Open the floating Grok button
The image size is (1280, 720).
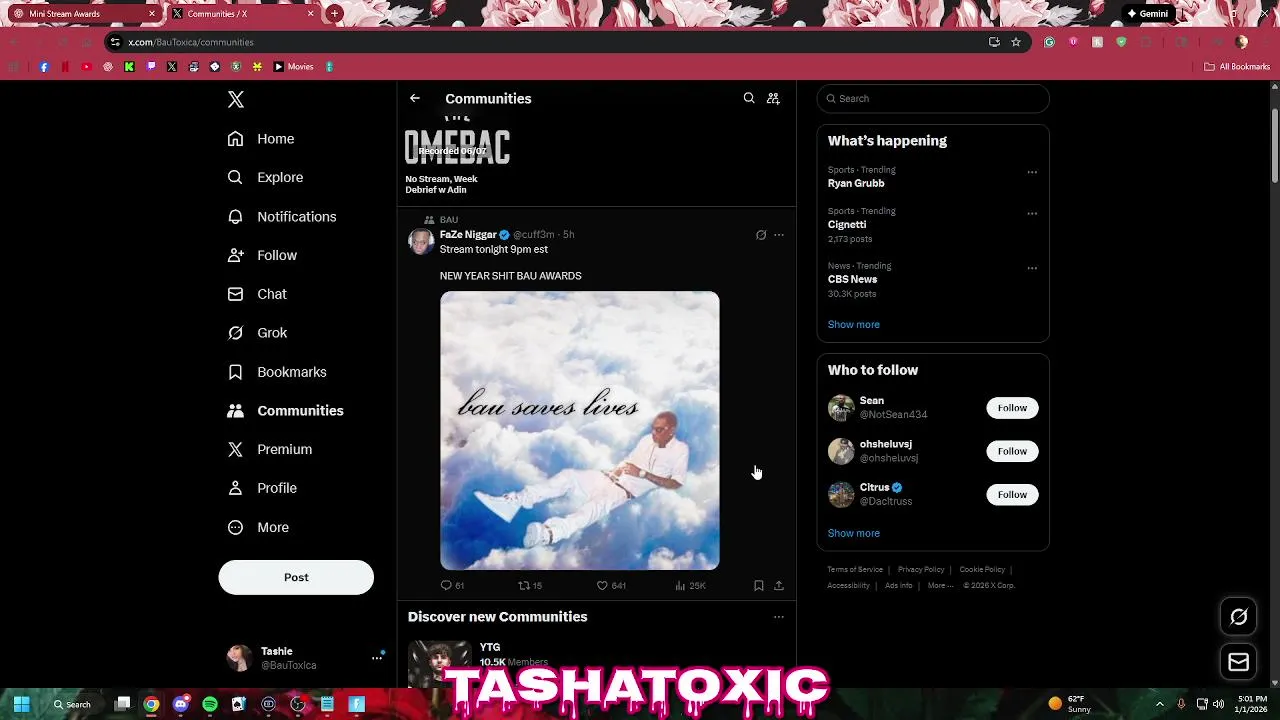click(x=1238, y=617)
